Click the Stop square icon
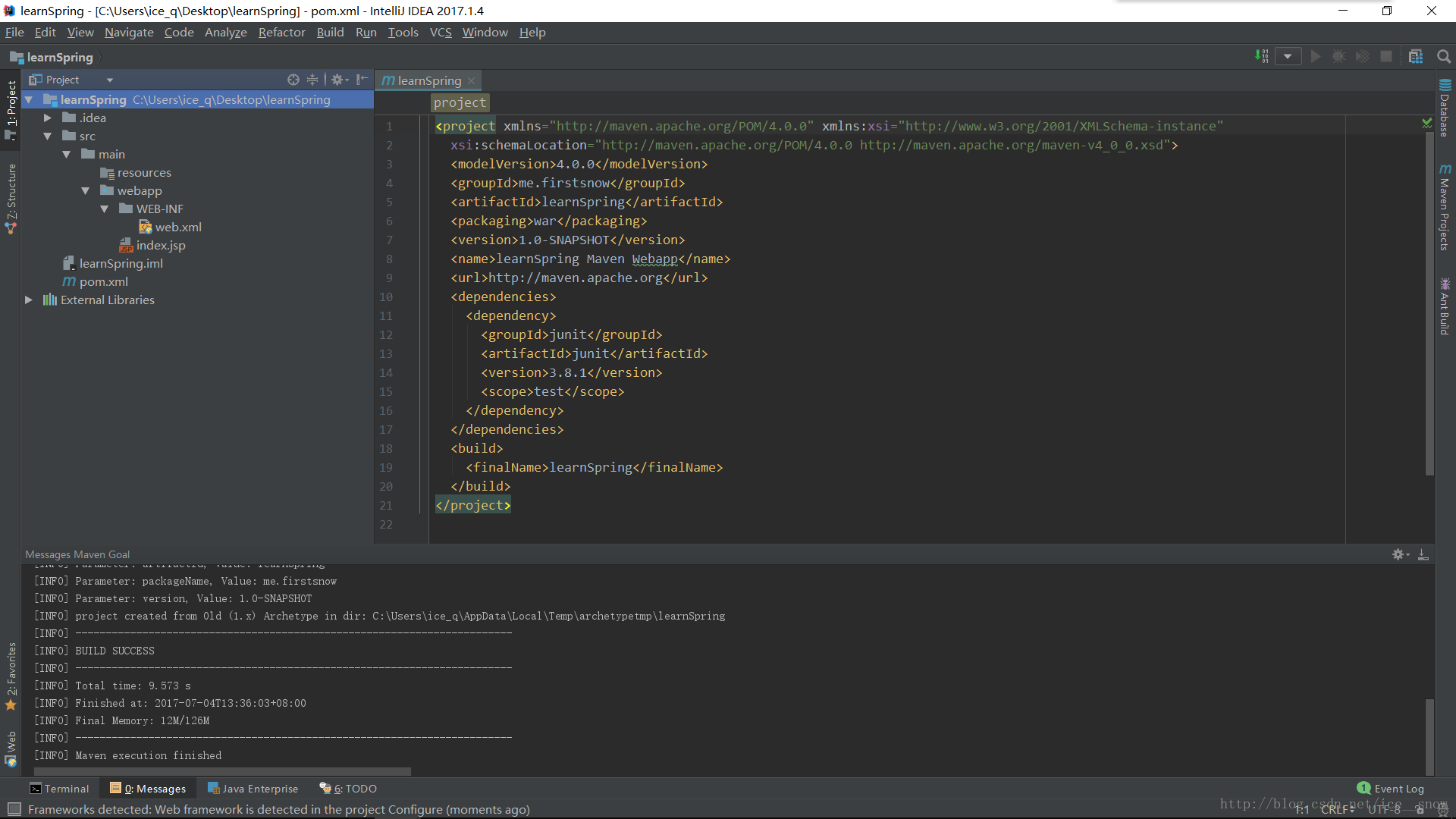Screen dimensions: 1456x819 pyautogui.click(x=1386, y=56)
